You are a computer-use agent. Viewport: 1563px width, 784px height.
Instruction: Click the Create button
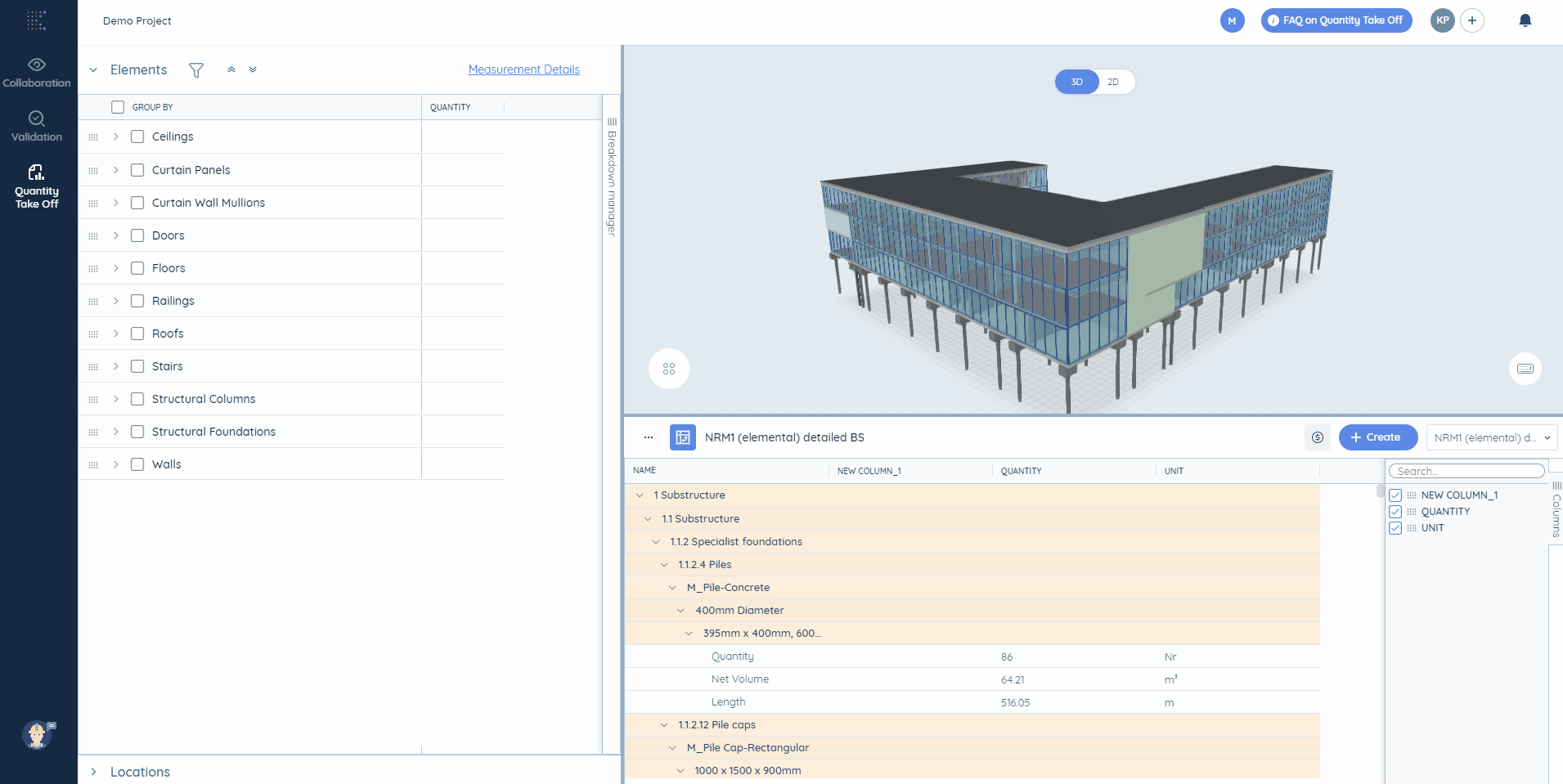pyautogui.click(x=1378, y=437)
